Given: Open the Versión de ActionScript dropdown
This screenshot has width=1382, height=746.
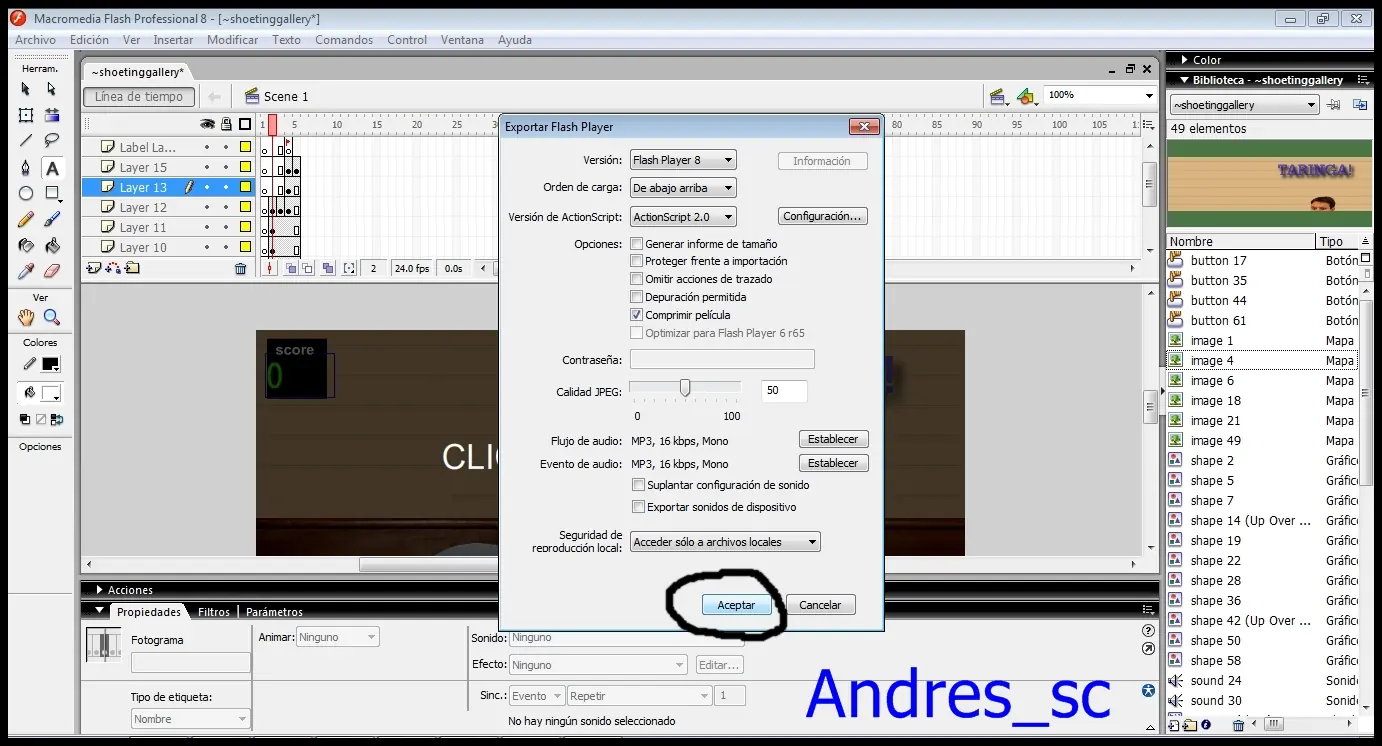Looking at the screenshot, I should click(683, 216).
